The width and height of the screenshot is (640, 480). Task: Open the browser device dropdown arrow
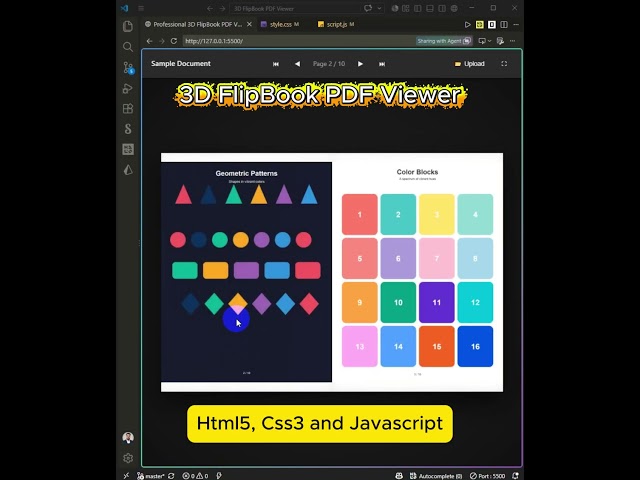(489, 41)
